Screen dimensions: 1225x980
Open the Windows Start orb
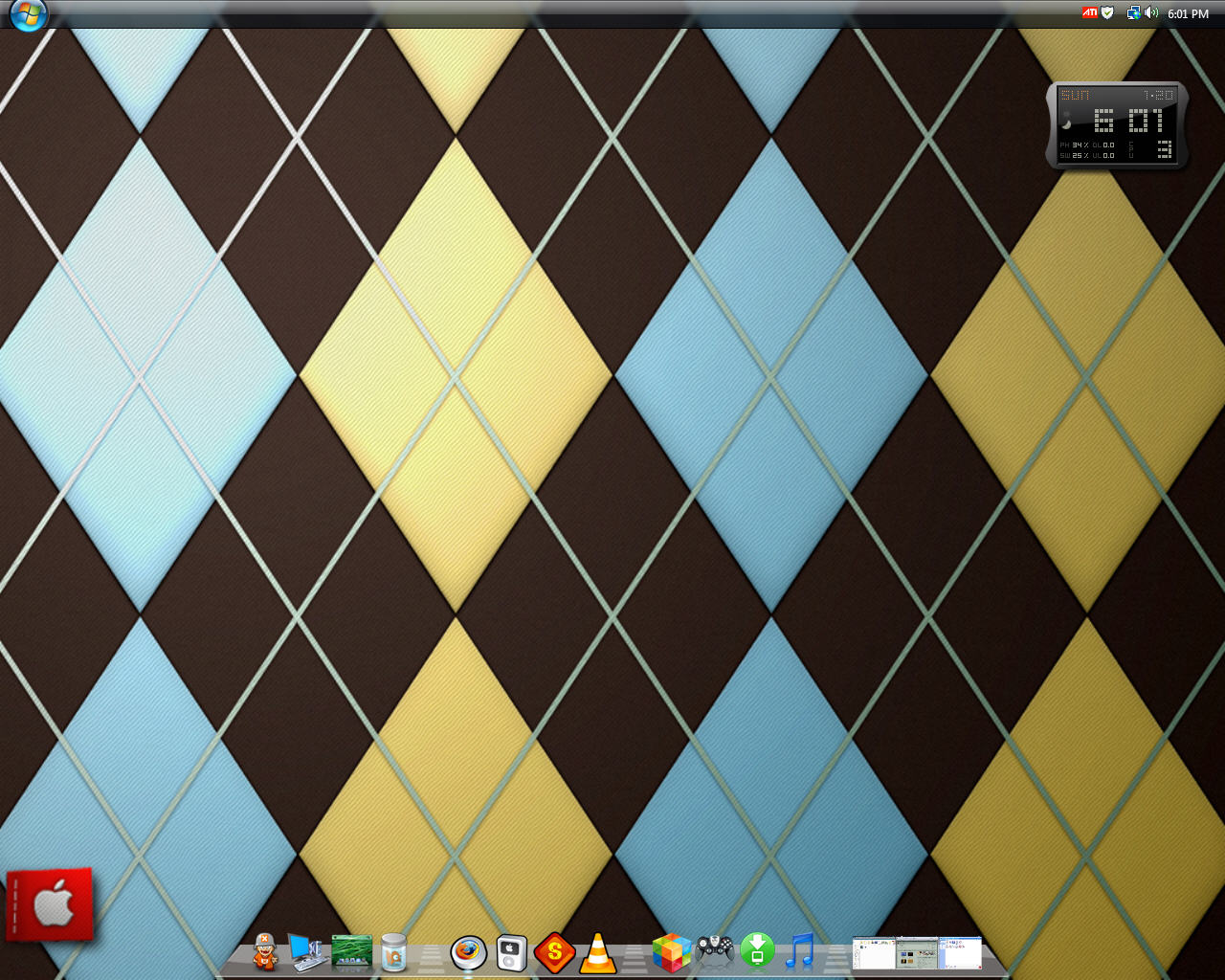(28, 14)
